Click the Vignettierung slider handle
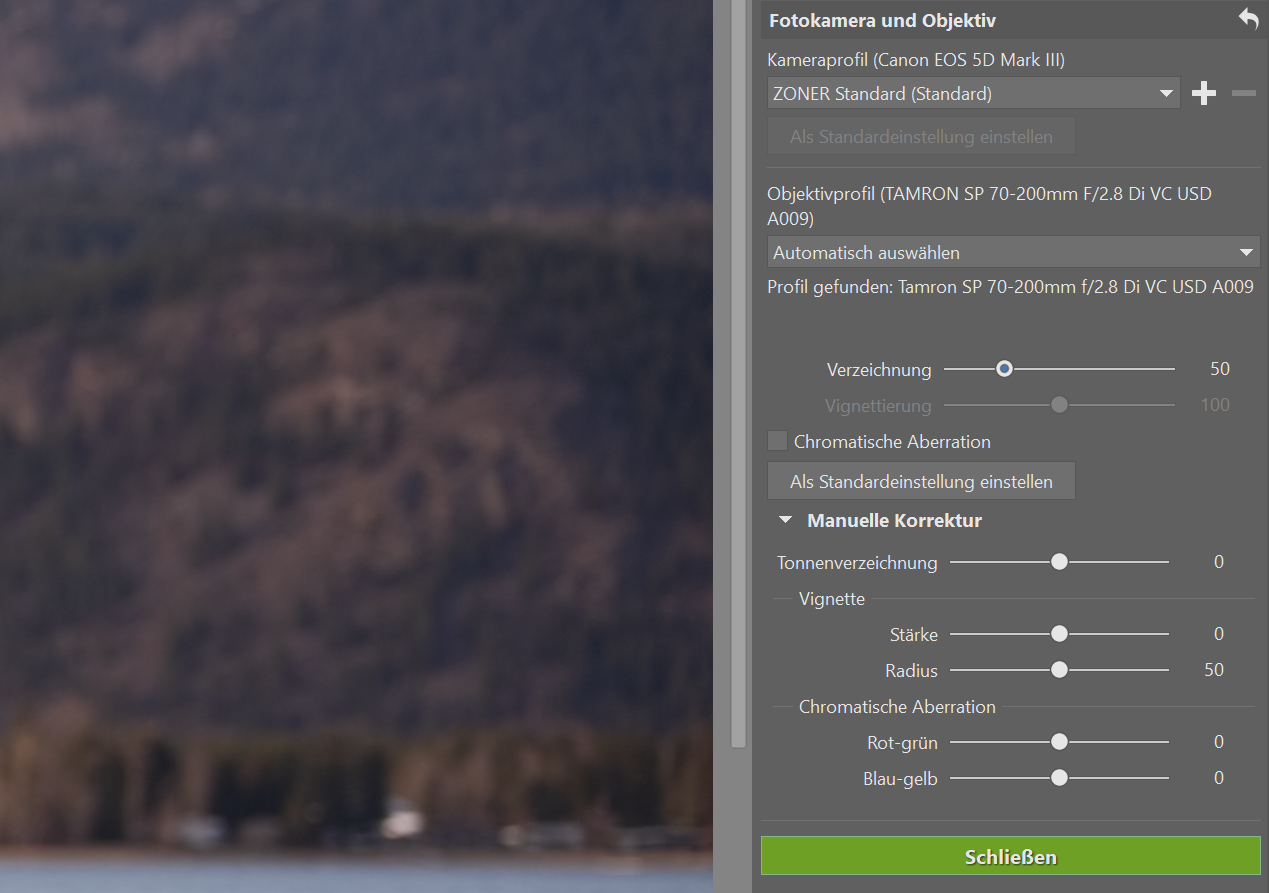 click(1059, 405)
